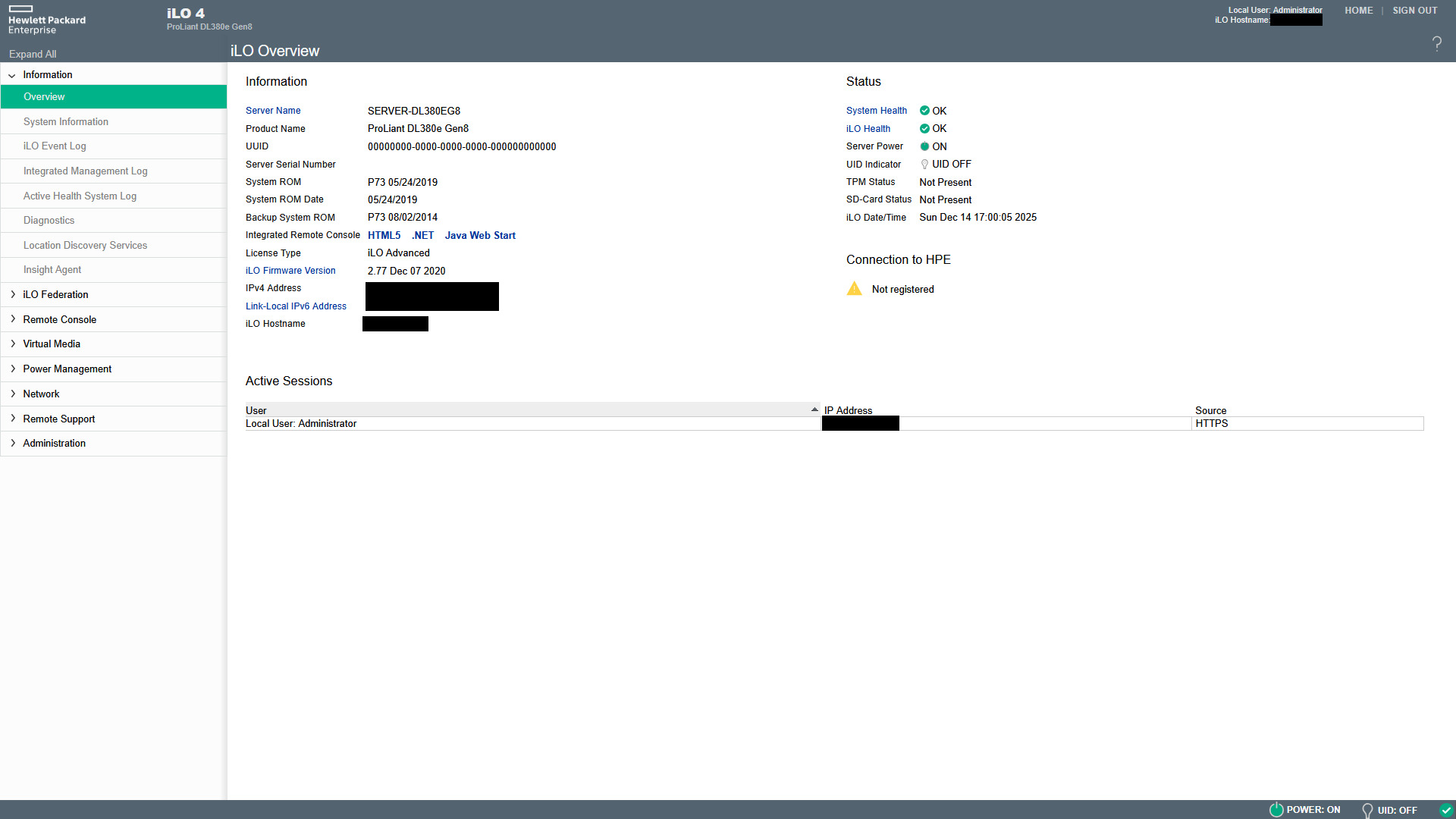Open Integrated Management Log
Viewport: 1456px width, 819px height.
coord(85,171)
